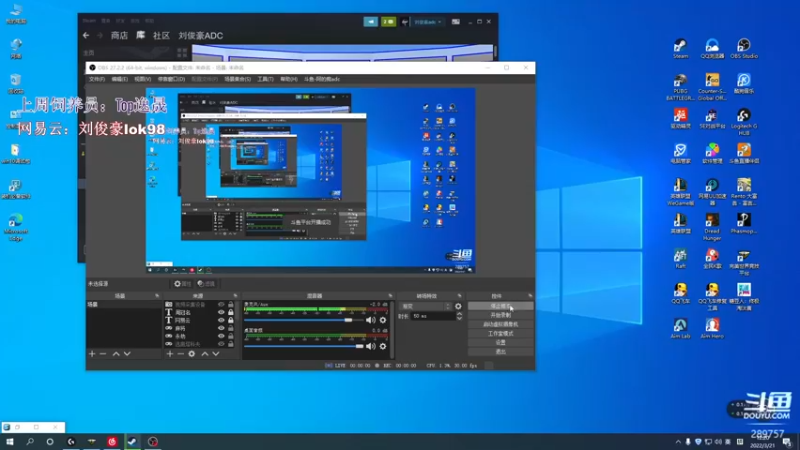Pop out the Scenes dock panel
Viewport: 800px width, 450px height.
pos(157,296)
